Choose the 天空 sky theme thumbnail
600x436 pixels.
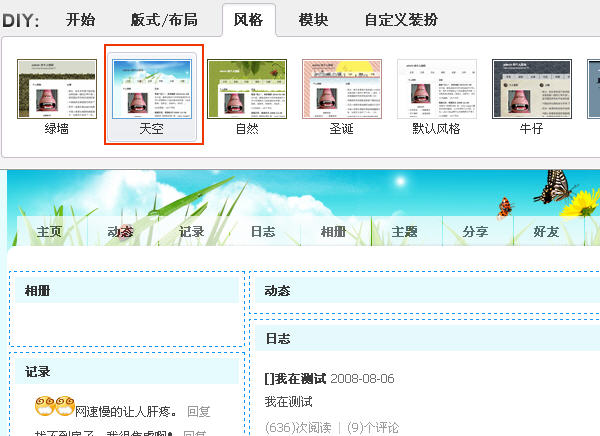click(153, 89)
